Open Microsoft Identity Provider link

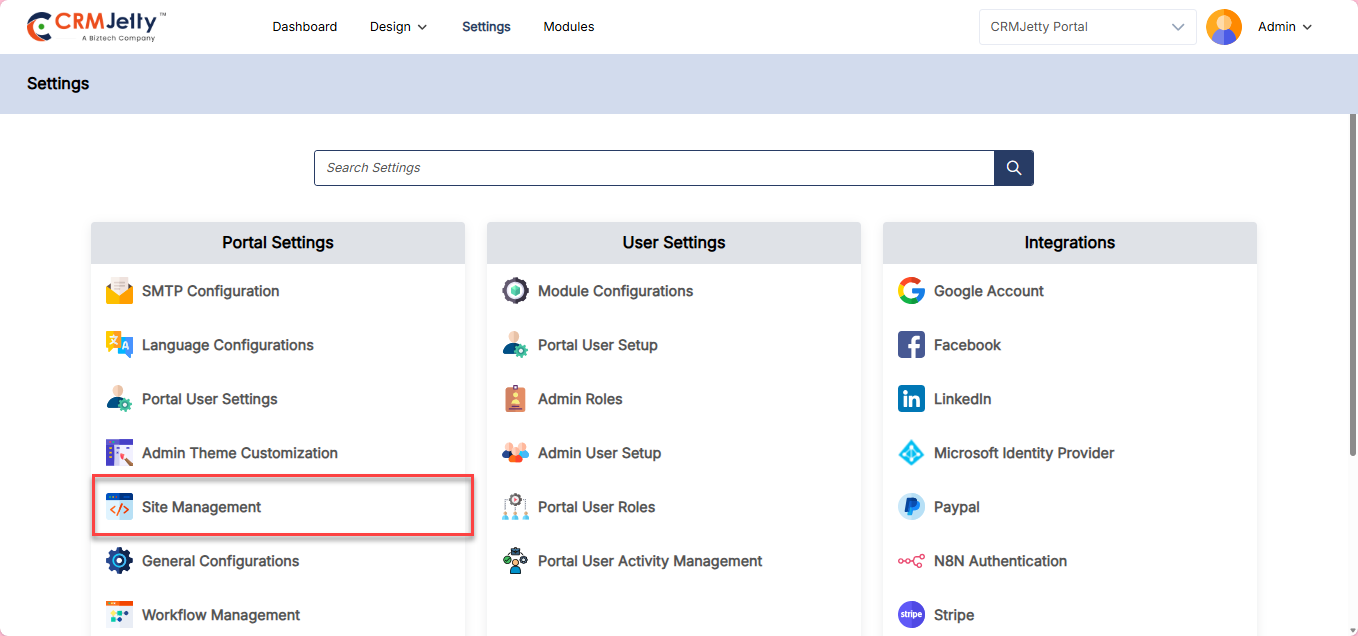(1023, 453)
